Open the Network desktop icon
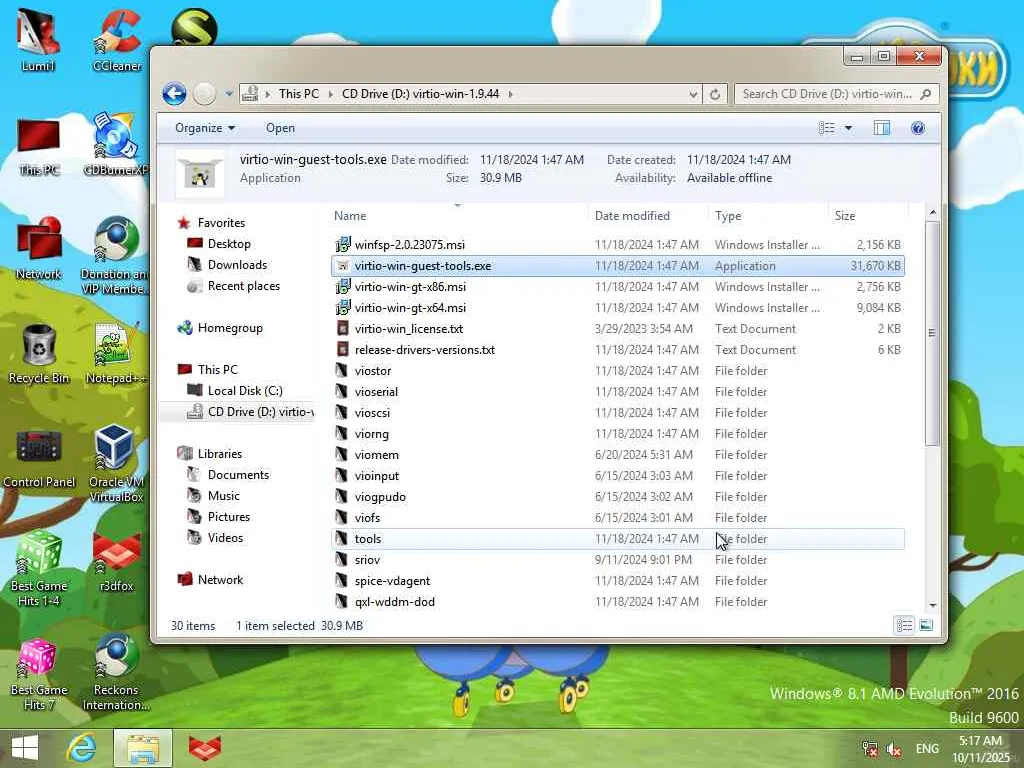Image resolution: width=1024 pixels, height=768 pixels. pos(39,248)
